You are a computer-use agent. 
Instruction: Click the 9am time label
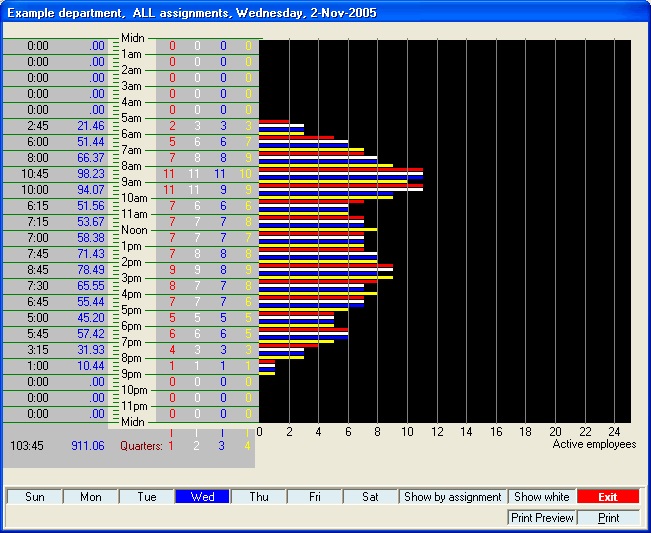(x=131, y=182)
